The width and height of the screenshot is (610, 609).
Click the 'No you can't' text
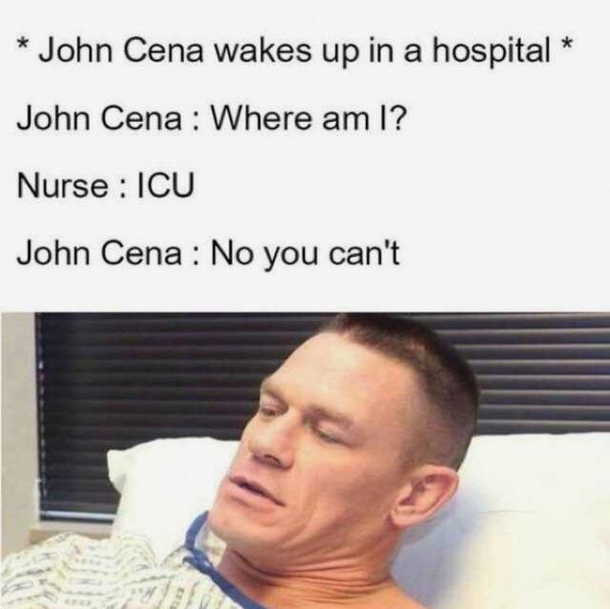305,254
